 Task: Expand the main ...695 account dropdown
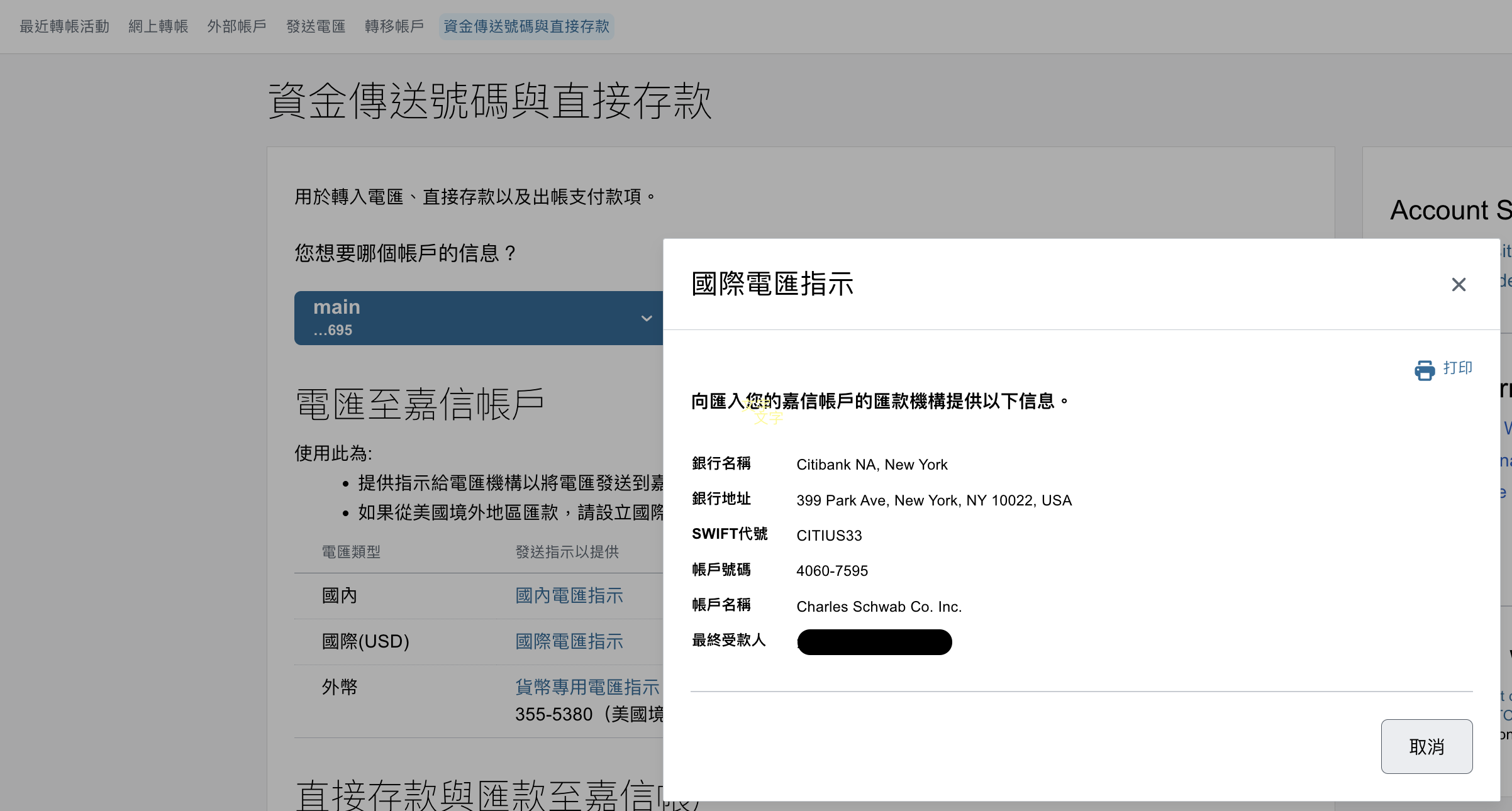point(479,317)
